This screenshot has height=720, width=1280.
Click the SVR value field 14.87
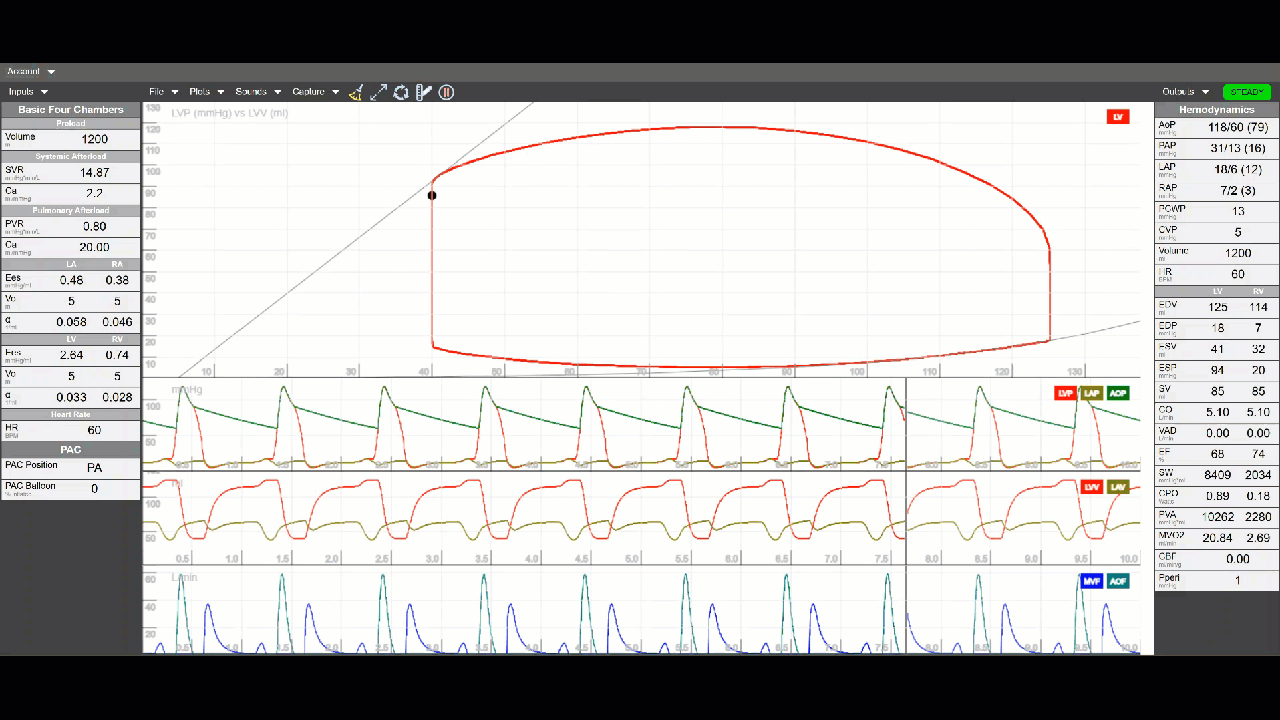(95, 173)
